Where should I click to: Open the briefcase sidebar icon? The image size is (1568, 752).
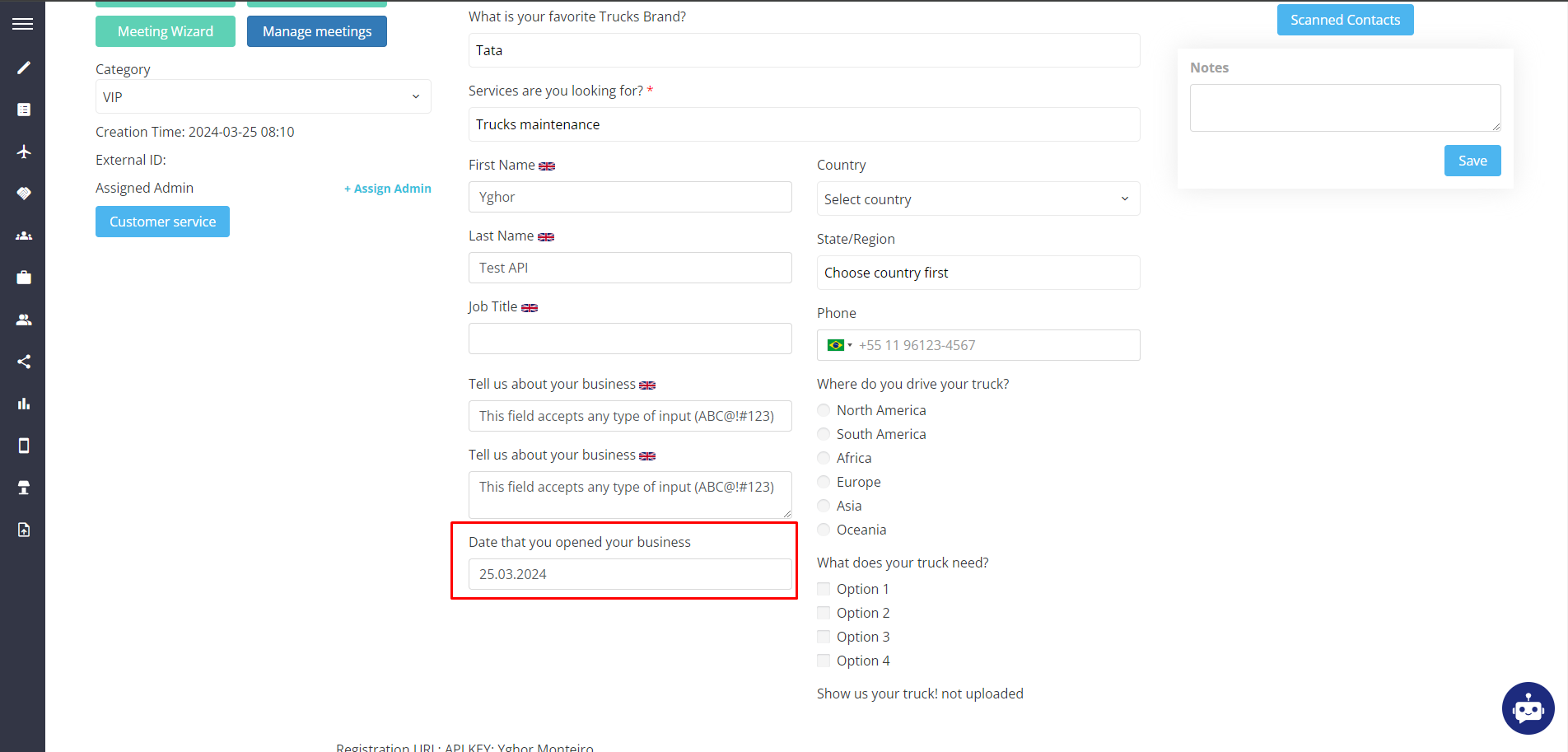coord(24,278)
